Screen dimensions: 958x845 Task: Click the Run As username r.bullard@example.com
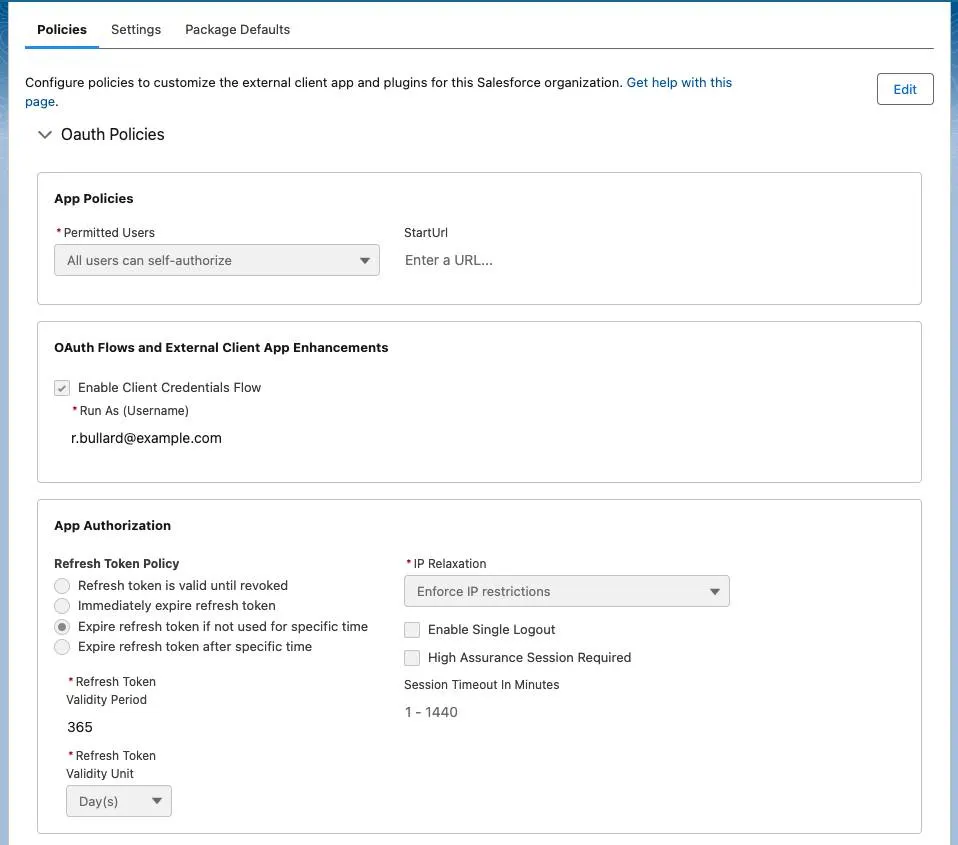point(146,438)
